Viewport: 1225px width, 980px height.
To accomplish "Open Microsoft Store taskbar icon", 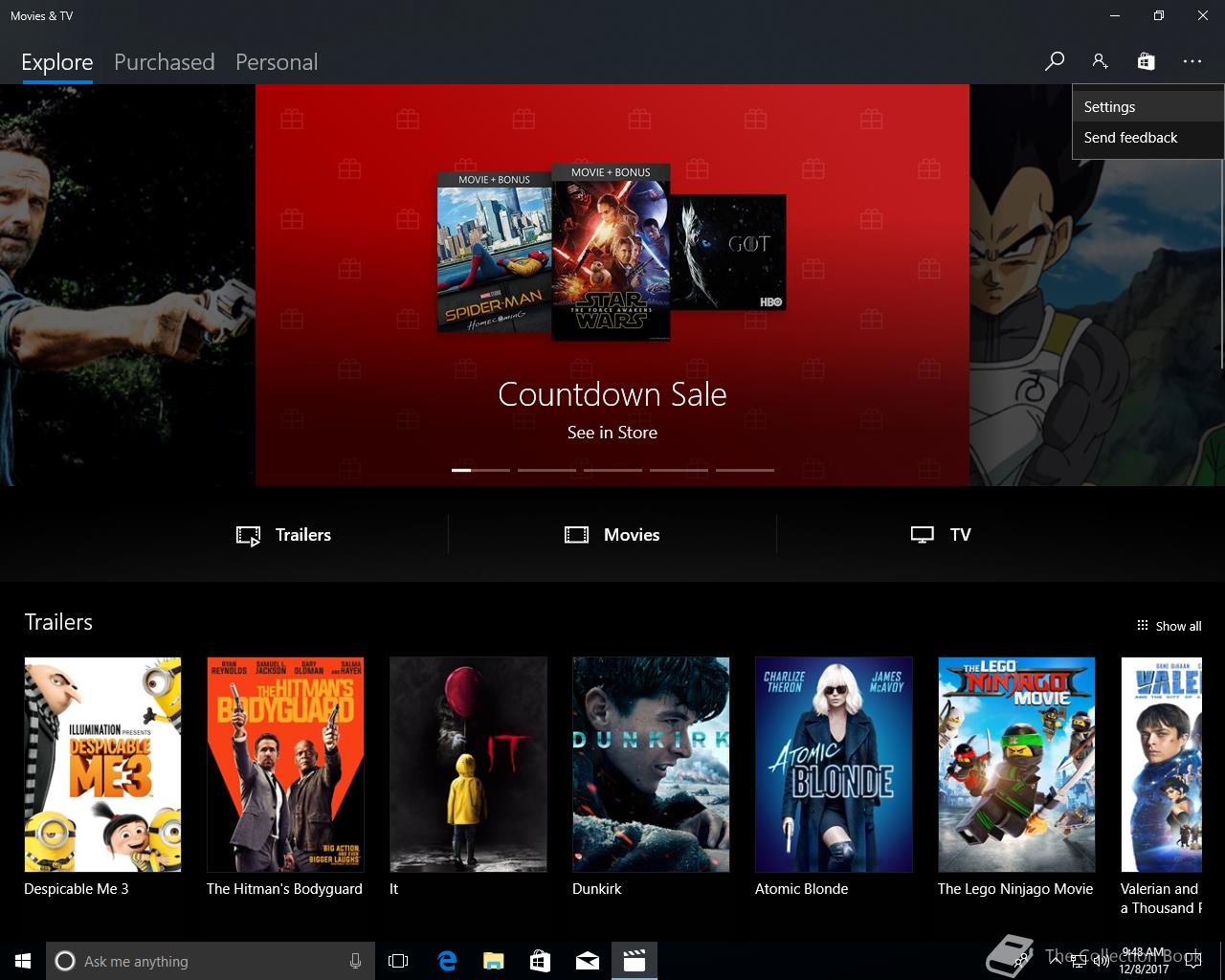I will tap(540, 961).
